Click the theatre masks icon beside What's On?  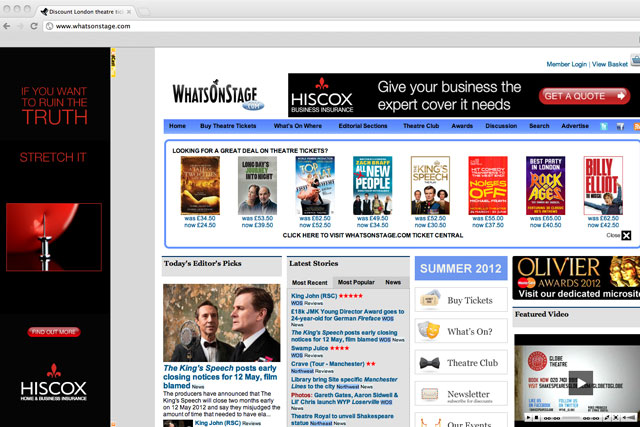click(429, 331)
